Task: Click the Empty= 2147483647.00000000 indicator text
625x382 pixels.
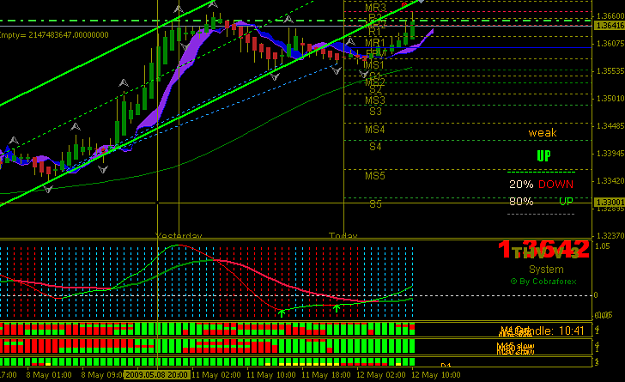Action: point(54,35)
